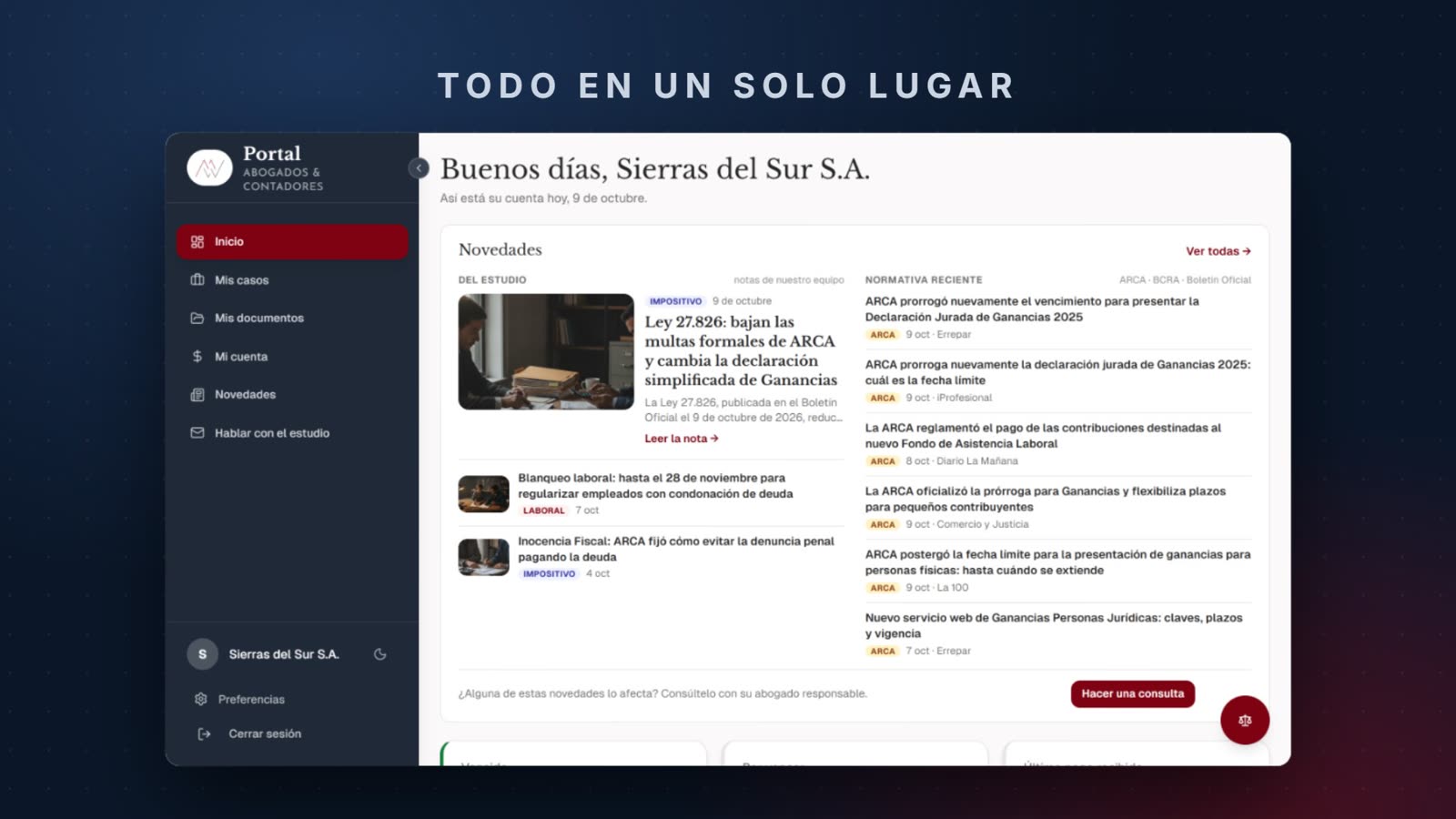The height and width of the screenshot is (819, 1456).
Task: Open the headline Ley 27.826 bajan las multas
Action: (741, 351)
